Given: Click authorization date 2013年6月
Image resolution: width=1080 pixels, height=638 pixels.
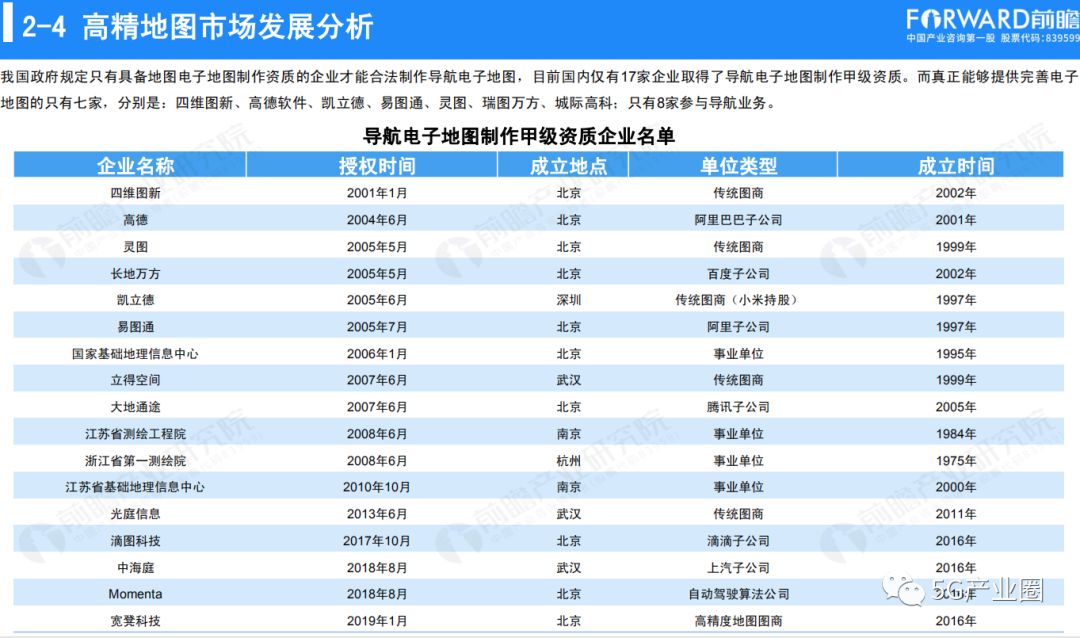Looking at the screenshot, I should [377, 513].
